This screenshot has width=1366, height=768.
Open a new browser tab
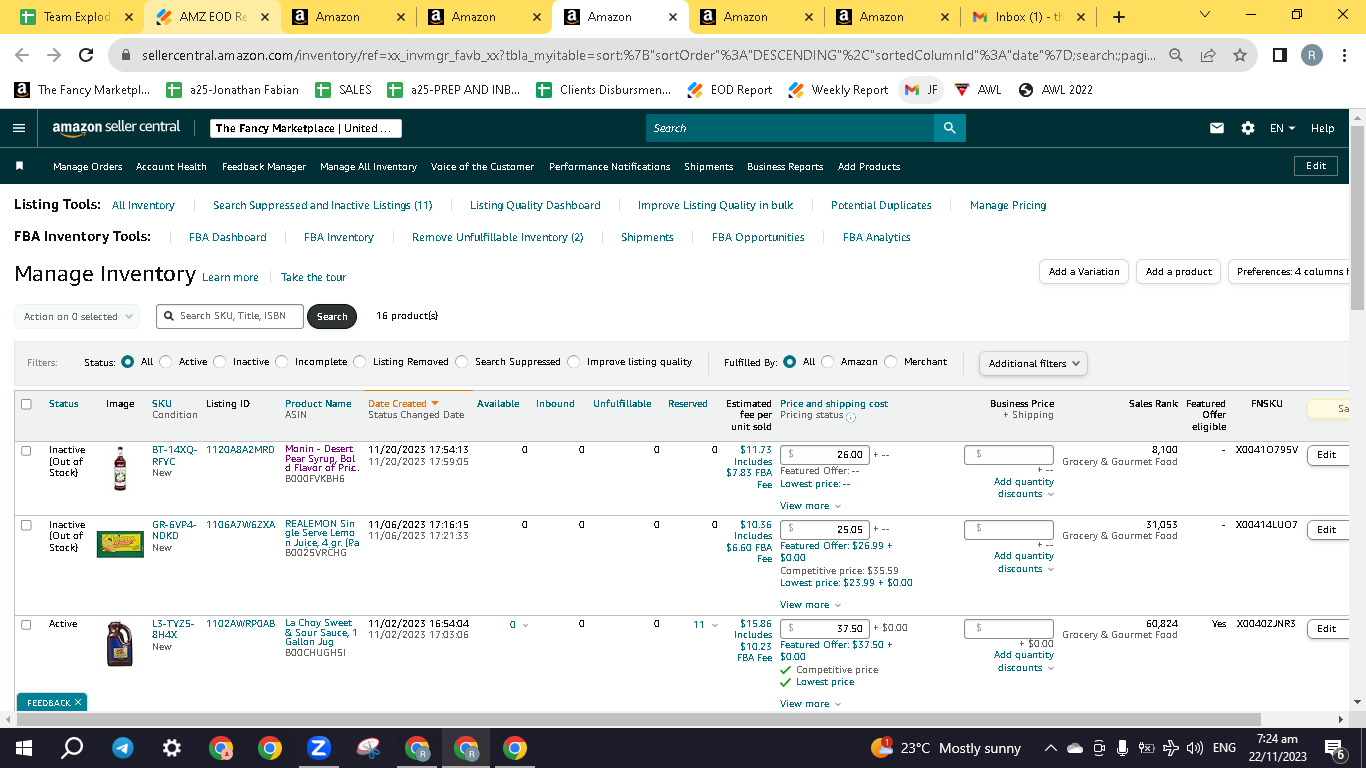pyautogui.click(x=1119, y=17)
